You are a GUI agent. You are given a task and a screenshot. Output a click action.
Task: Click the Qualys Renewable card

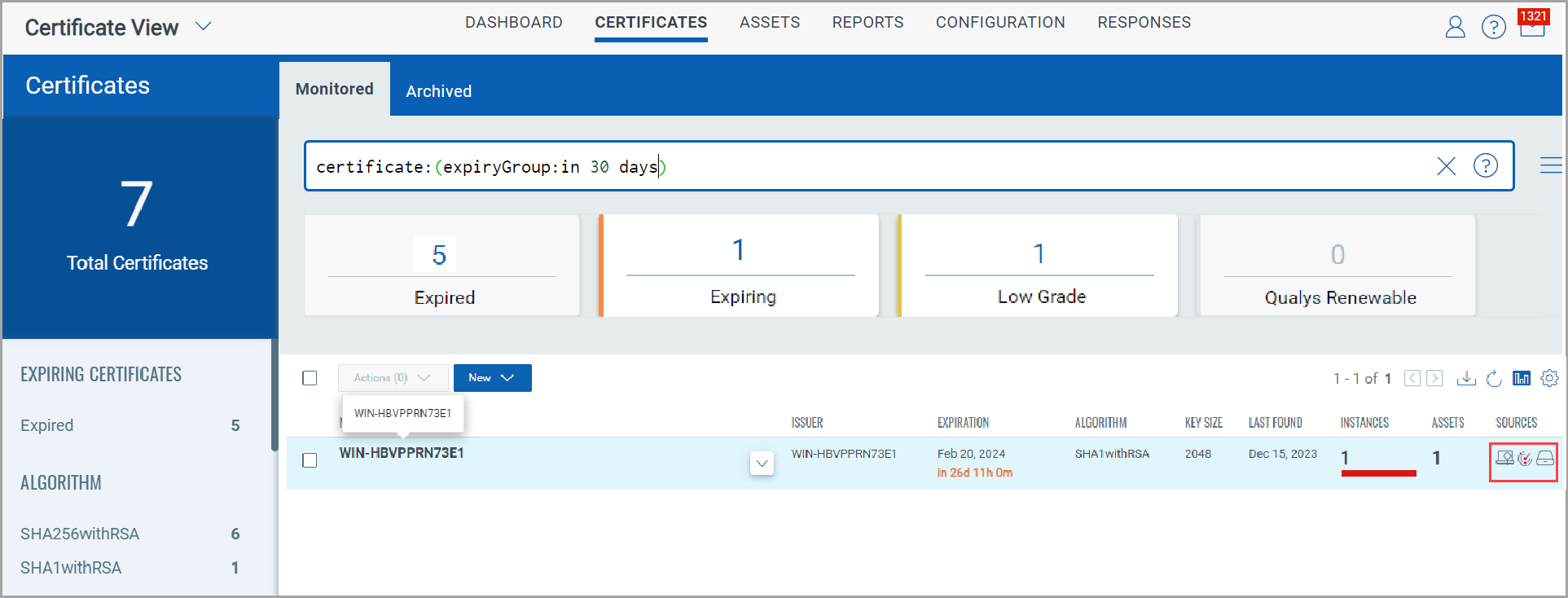pos(1337,266)
